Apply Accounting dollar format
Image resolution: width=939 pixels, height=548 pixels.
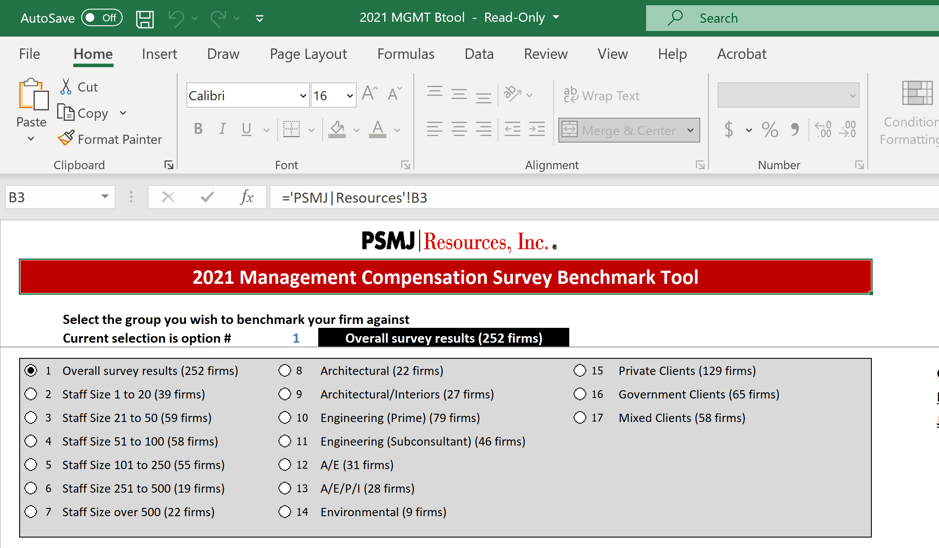pyautogui.click(x=729, y=129)
